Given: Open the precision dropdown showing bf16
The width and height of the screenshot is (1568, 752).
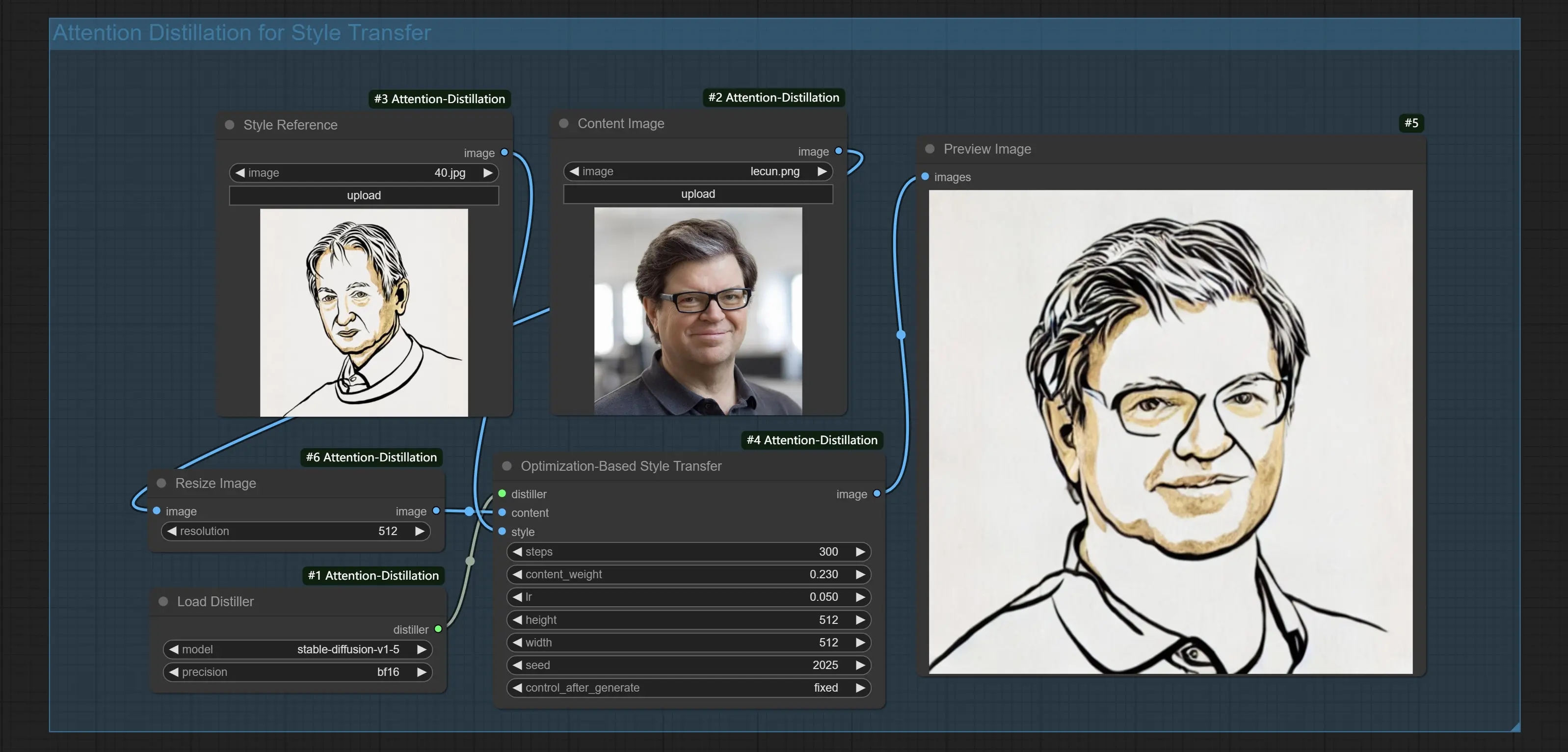Looking at the screenshot, I should tap(298, 672).
